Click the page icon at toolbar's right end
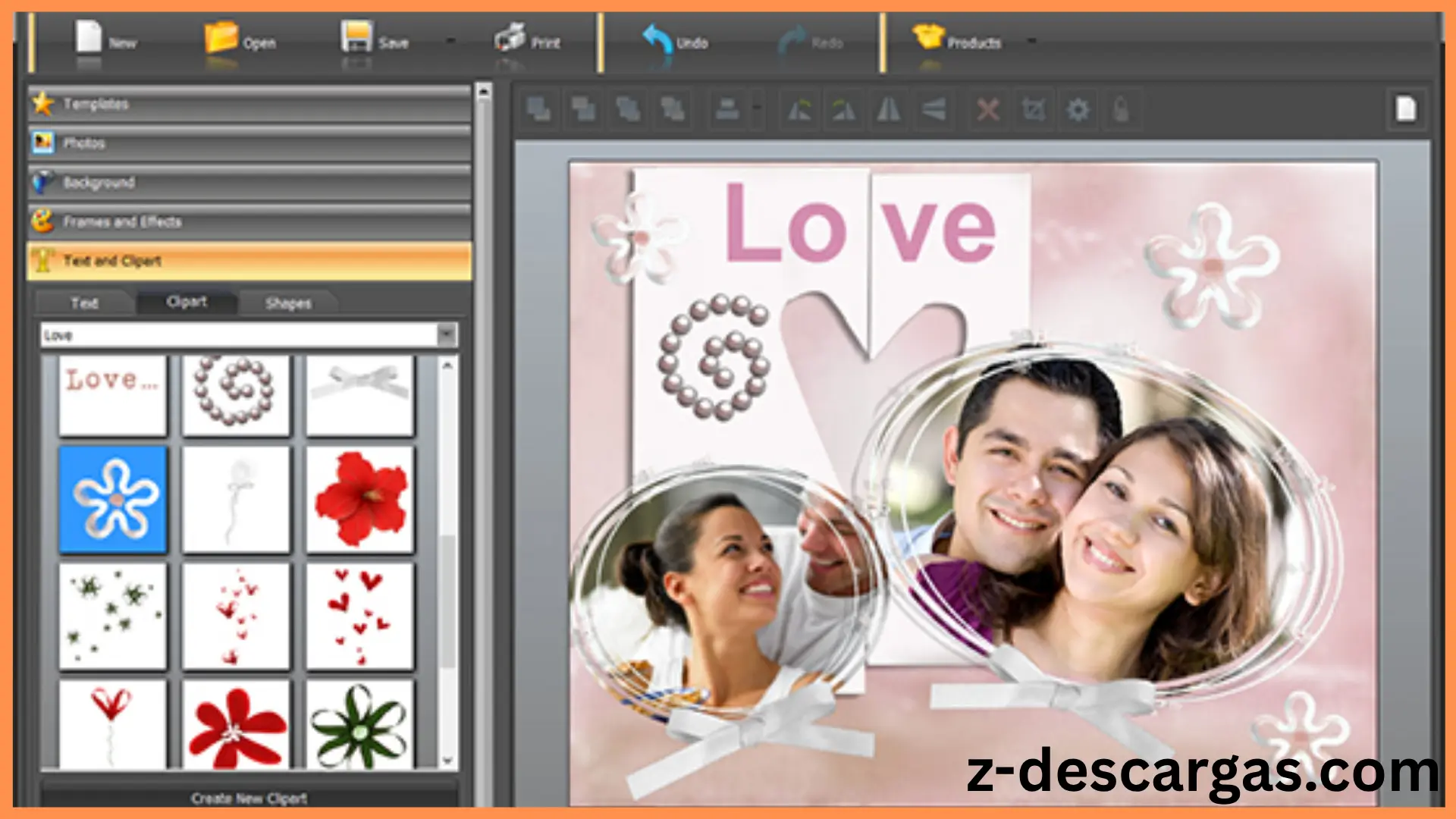The width and height of the screenshot is (1456, 819). click(1406, 108)
